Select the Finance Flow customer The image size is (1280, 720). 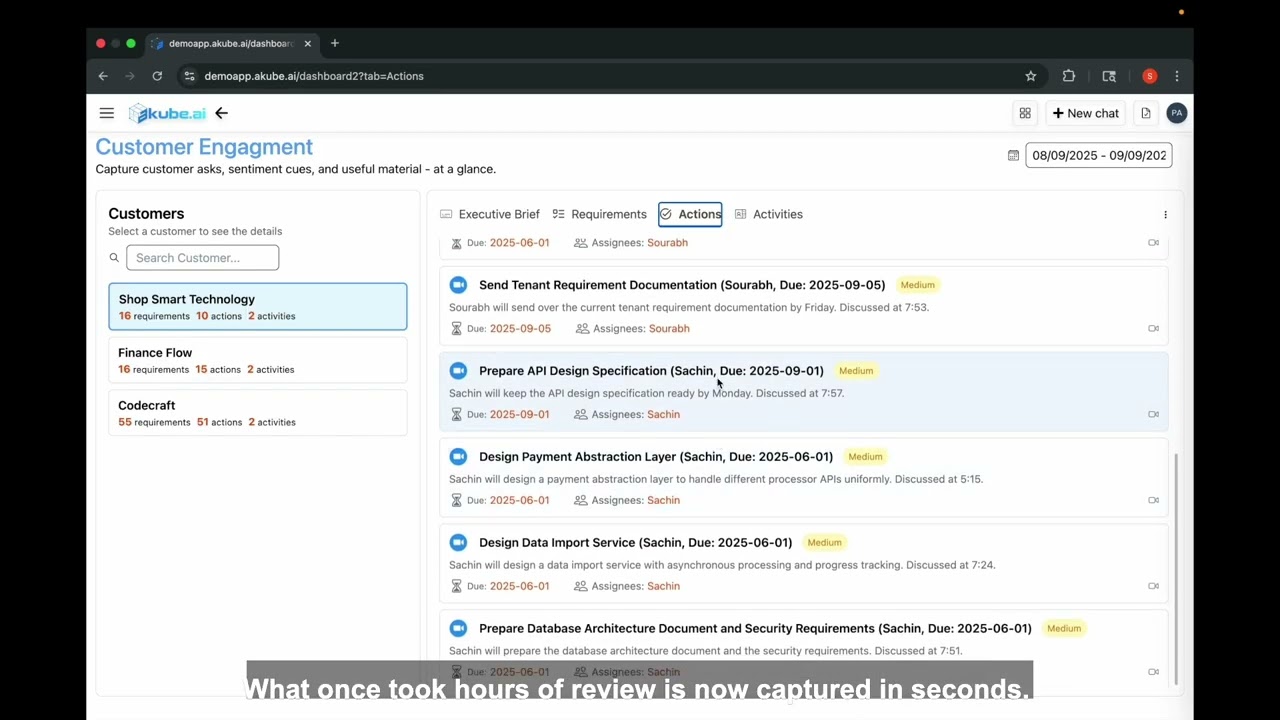pyautogui.click(x=258, y=360)
